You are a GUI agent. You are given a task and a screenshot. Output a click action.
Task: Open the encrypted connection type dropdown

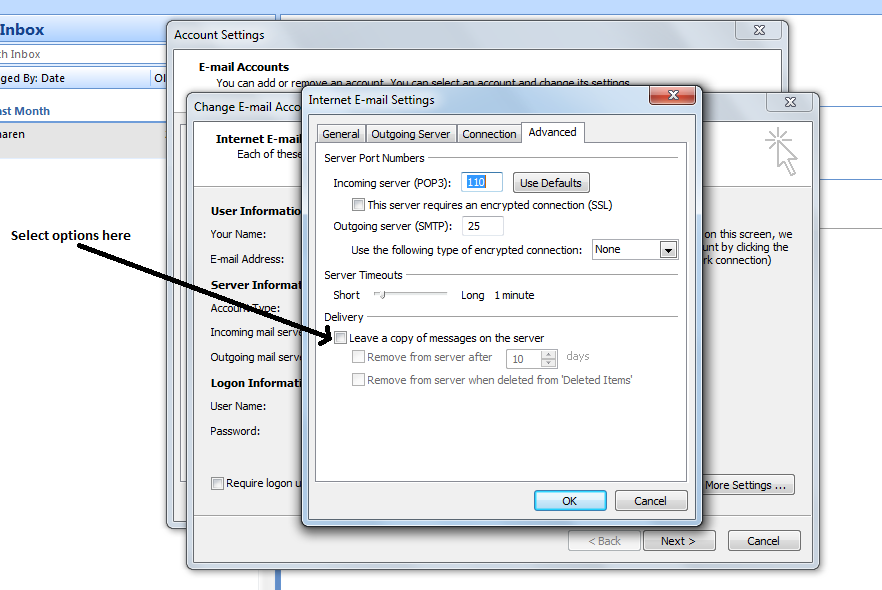[x=668, y=250]
